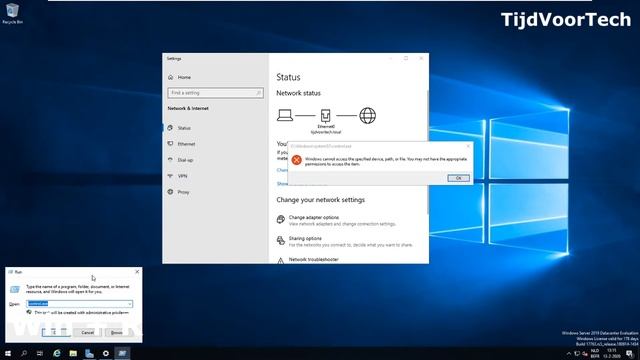
Task: Open the Windows Start menu
Action: coord(8,353)
